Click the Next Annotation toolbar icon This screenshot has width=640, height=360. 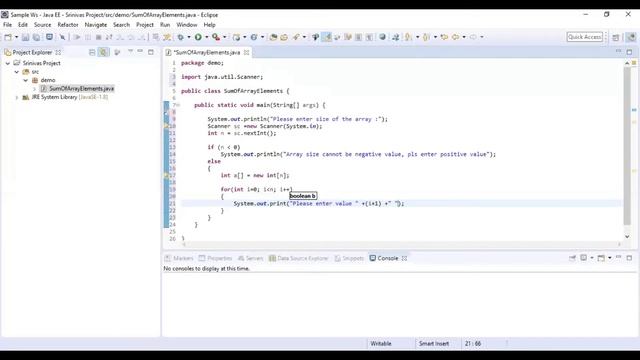click(408, 37)
